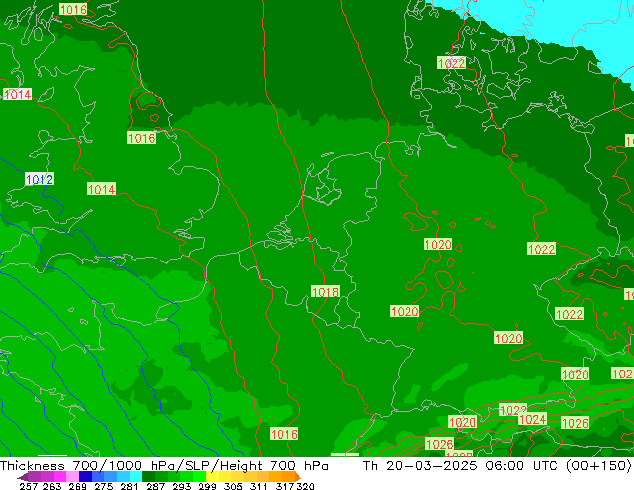The image size is (634, 490).
Task: Click the legend value 293
Action: [x=182, y=486]
